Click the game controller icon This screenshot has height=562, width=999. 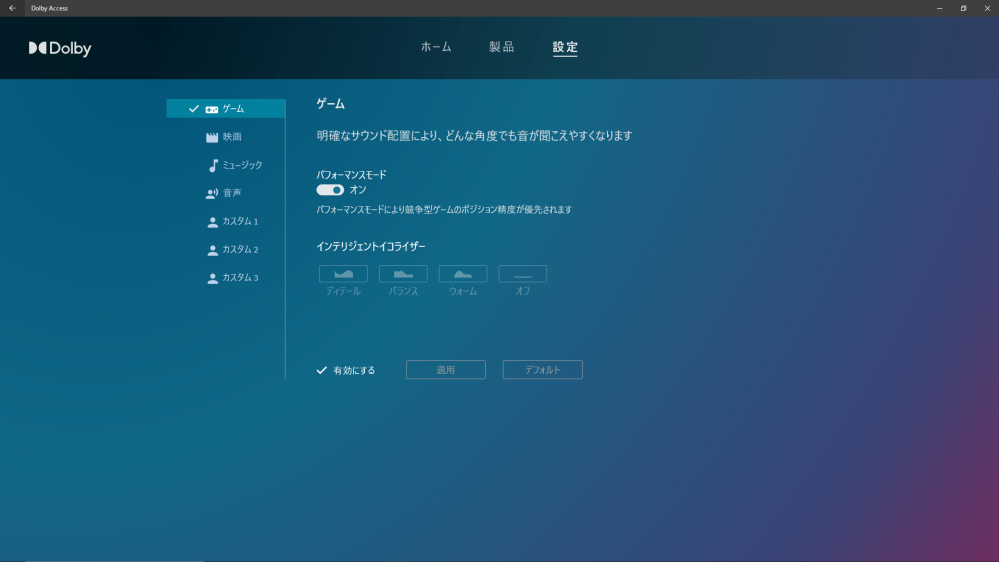pos(212,110)
